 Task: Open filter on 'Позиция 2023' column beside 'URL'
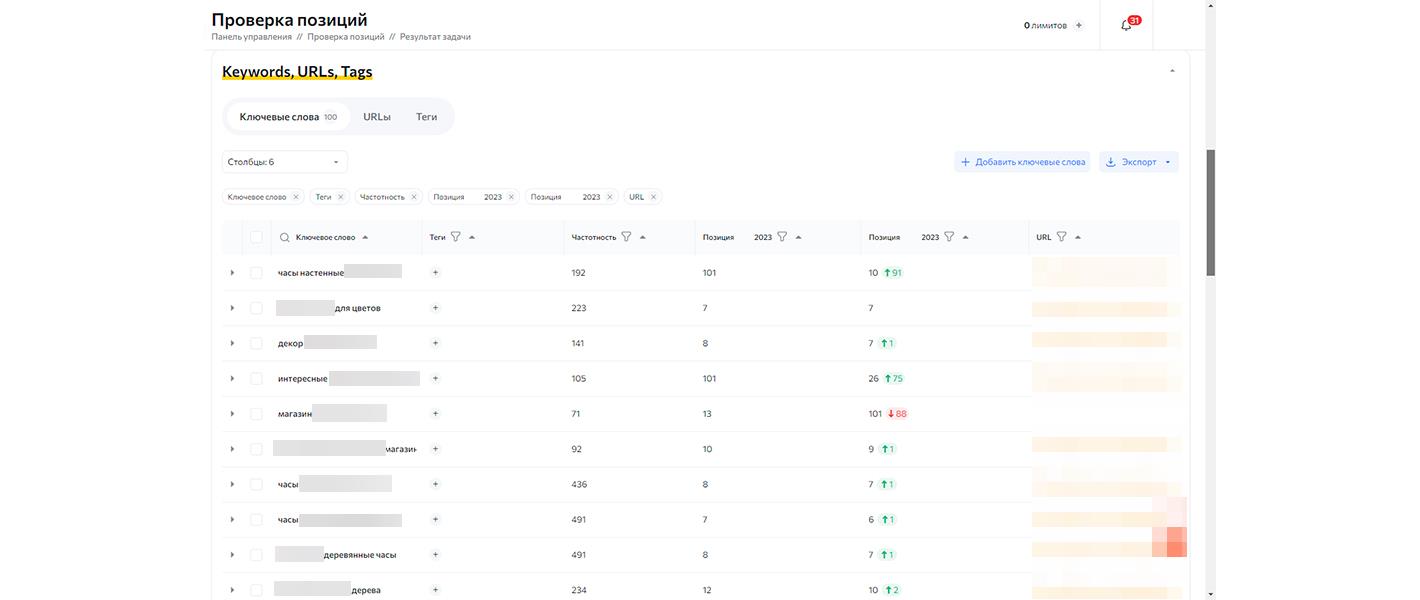pos(949,237)
